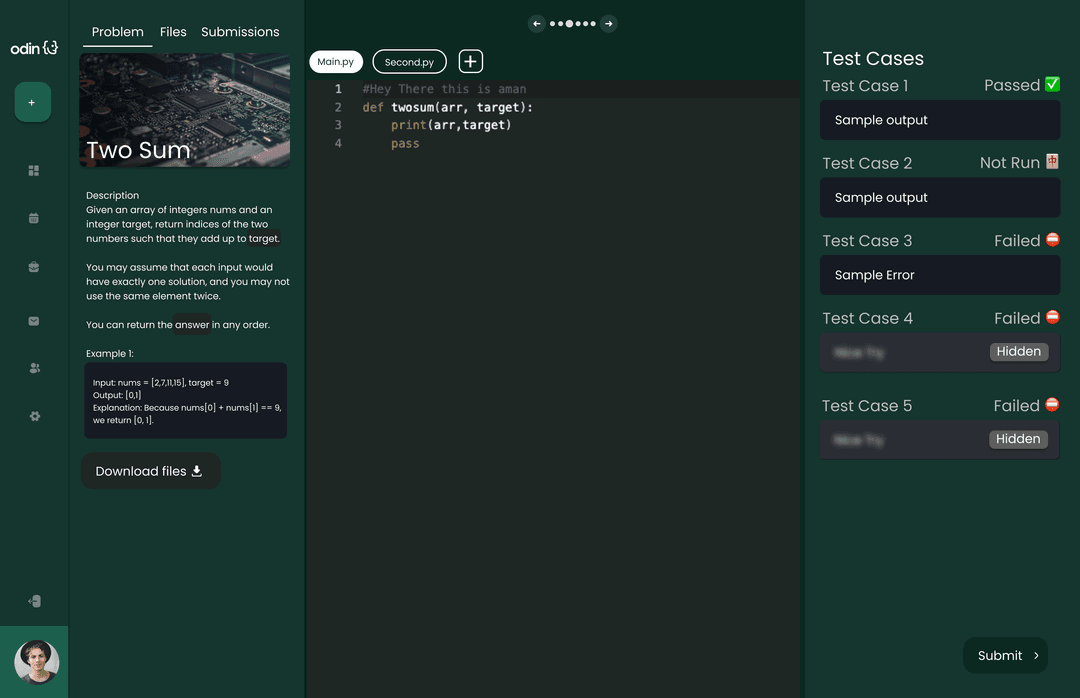Open the users icon in sidebar

pyautogui.click(x=34, y=369)
